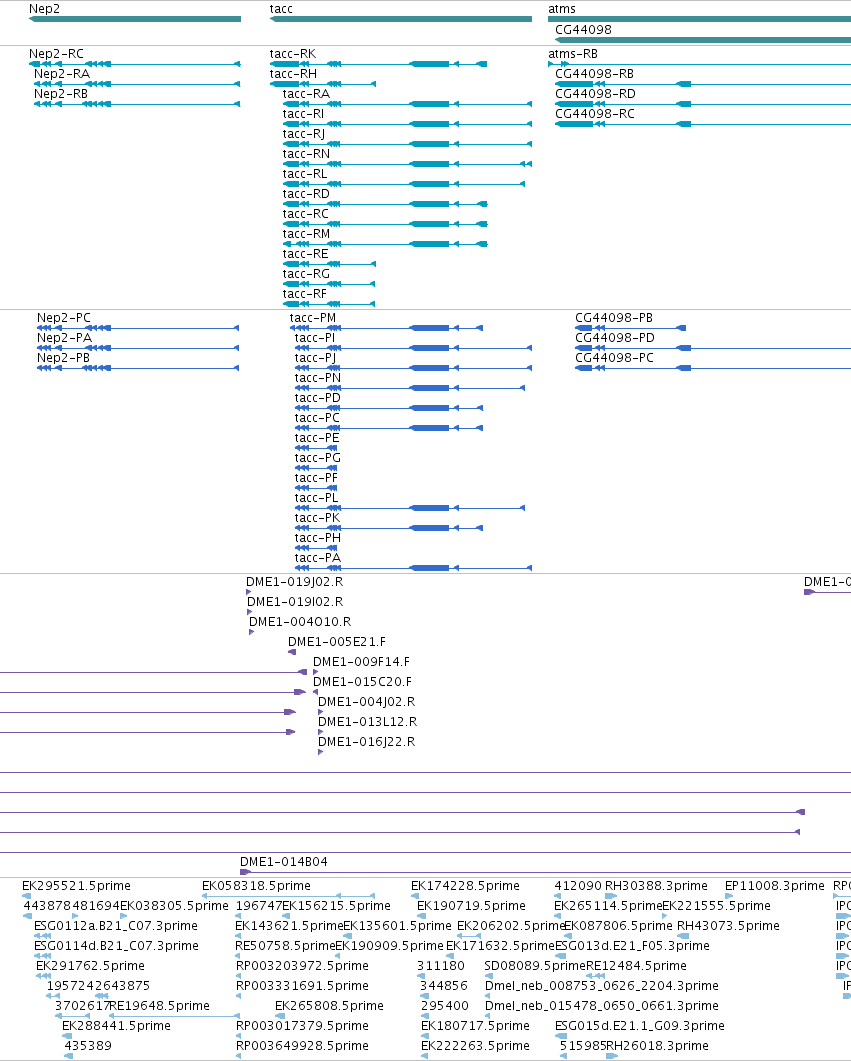
Task: Open cDNA EK058318.5prime
Action: (x=256, y=885)
